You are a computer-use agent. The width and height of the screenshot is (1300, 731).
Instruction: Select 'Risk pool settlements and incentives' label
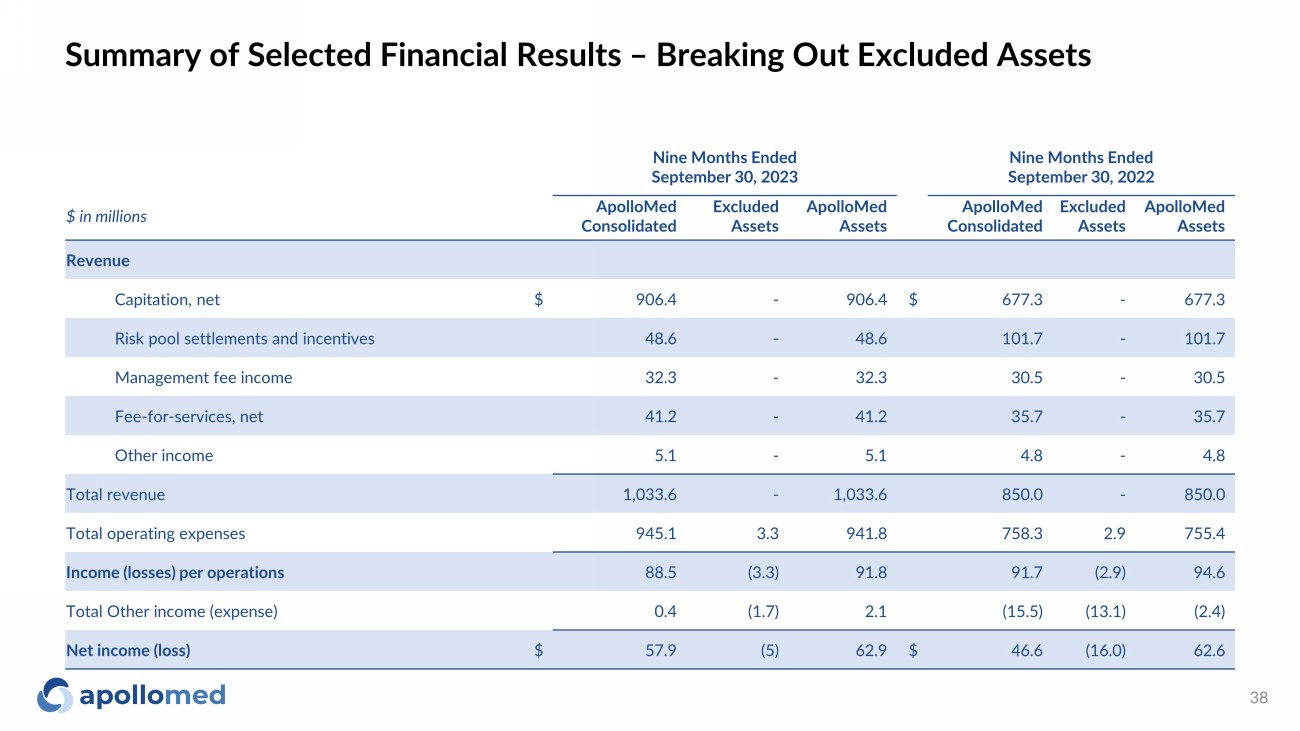pos(244,339)
